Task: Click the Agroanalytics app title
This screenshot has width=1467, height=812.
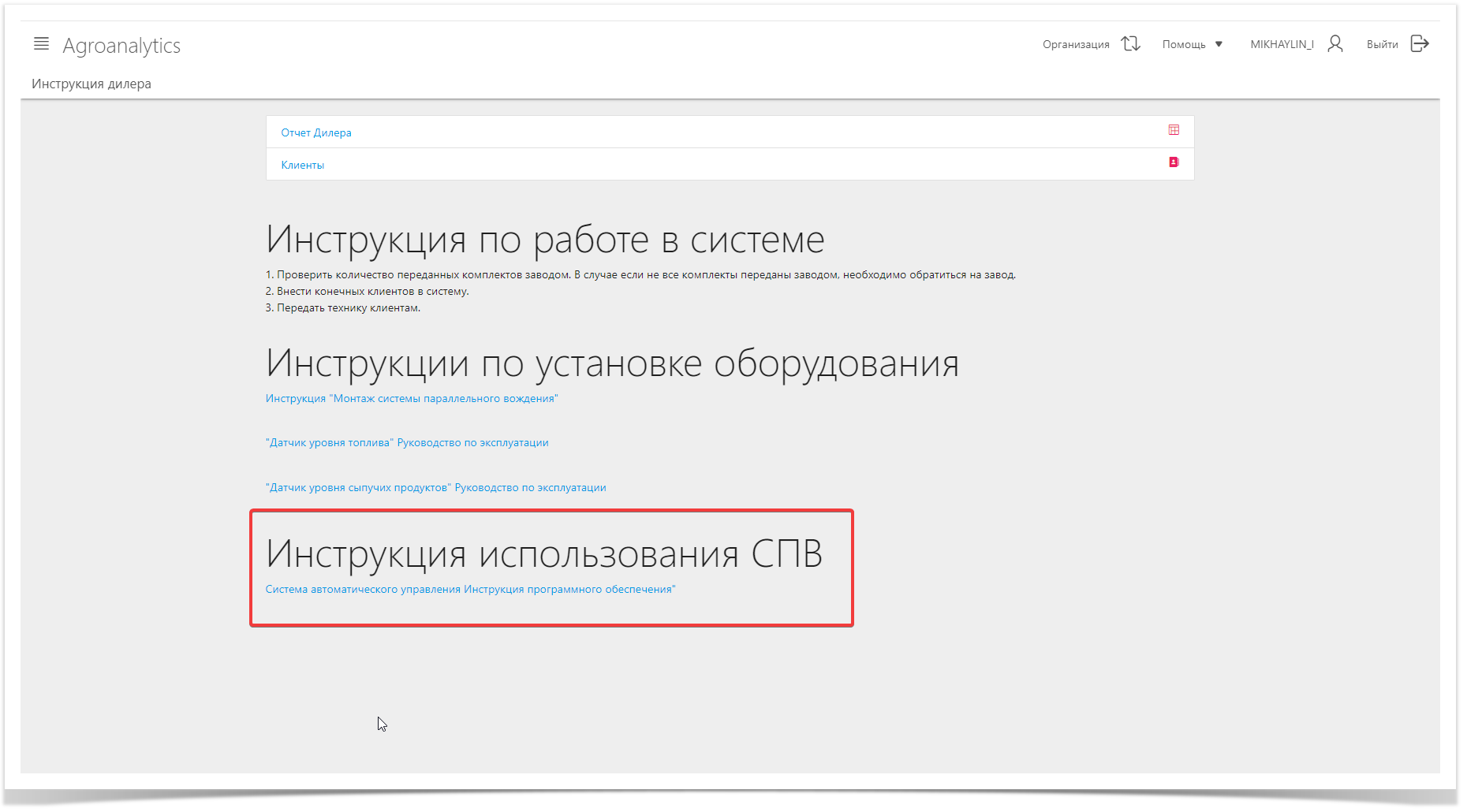Action: 121,46
